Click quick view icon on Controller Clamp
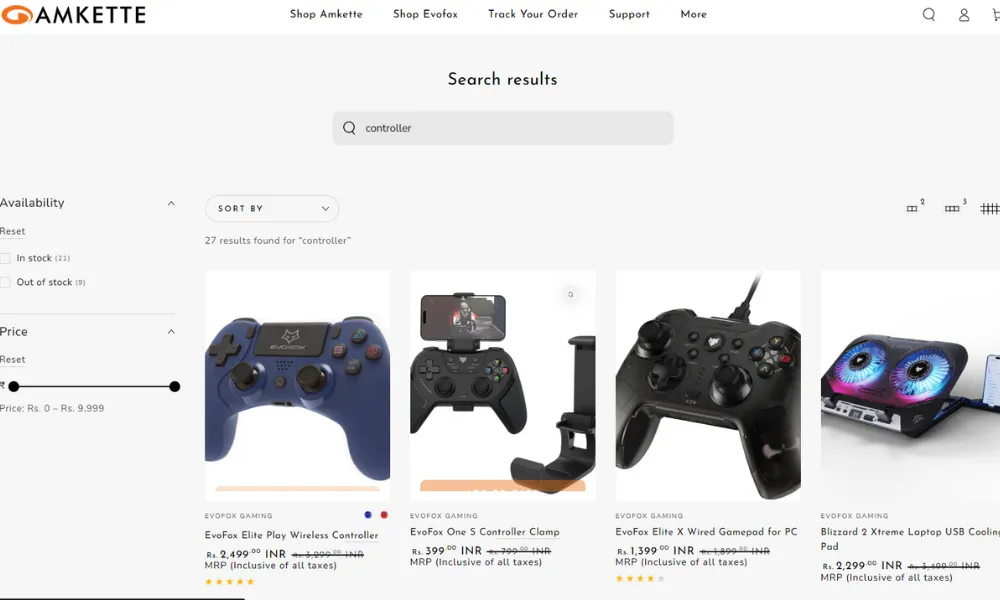The image size is (1000, 600). coord(571,295)
